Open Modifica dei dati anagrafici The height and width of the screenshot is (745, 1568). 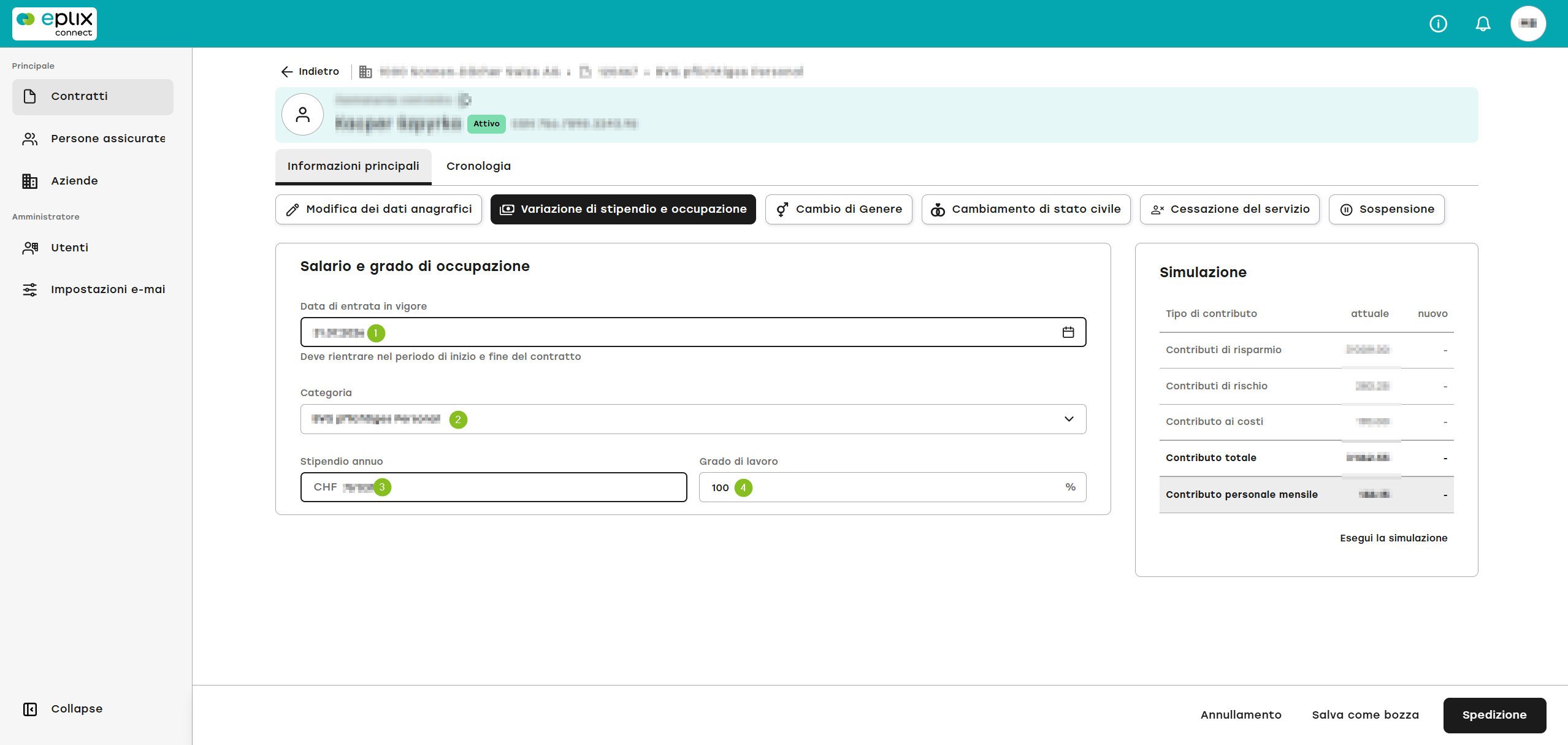click(x=378, y=209)
